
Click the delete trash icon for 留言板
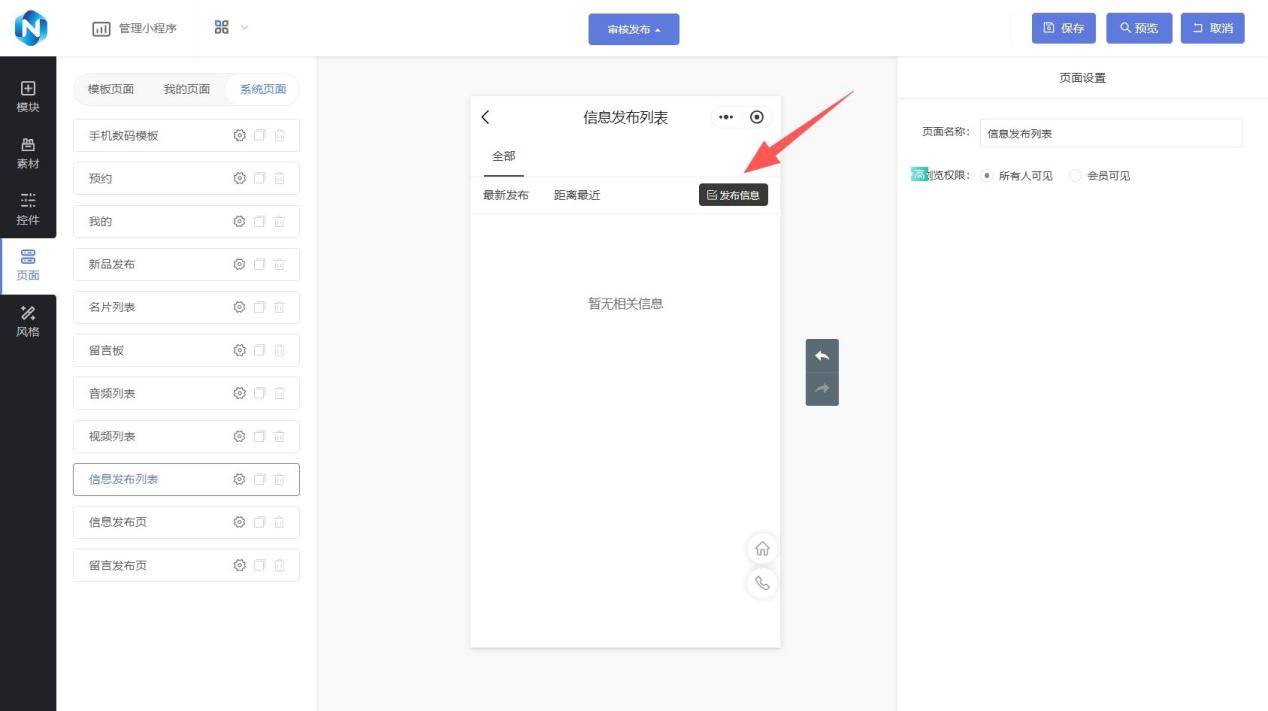click(279, 350)
